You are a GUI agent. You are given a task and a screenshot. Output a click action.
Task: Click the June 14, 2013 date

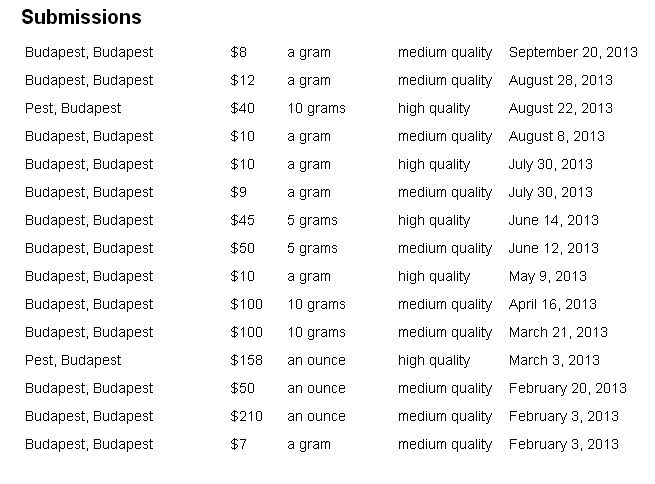pos(554,220)
